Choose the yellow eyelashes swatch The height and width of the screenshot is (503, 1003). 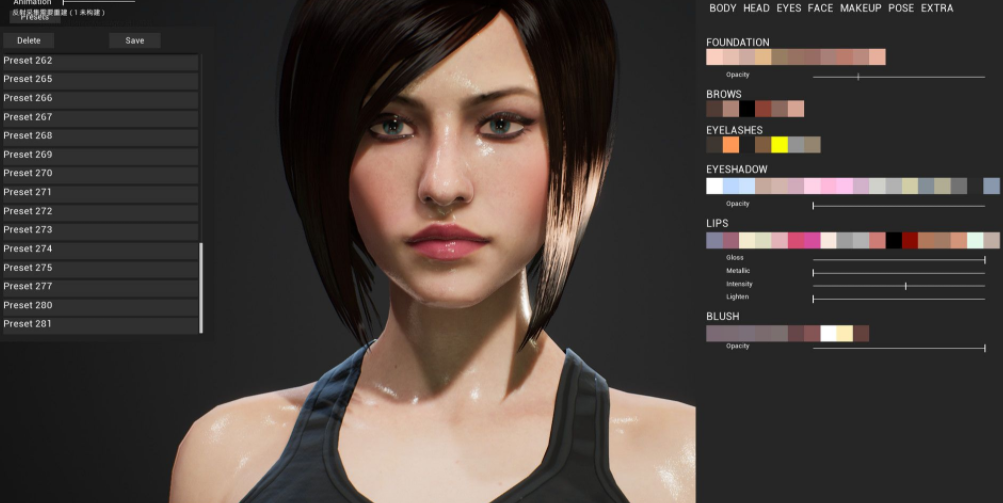[779, 145]
